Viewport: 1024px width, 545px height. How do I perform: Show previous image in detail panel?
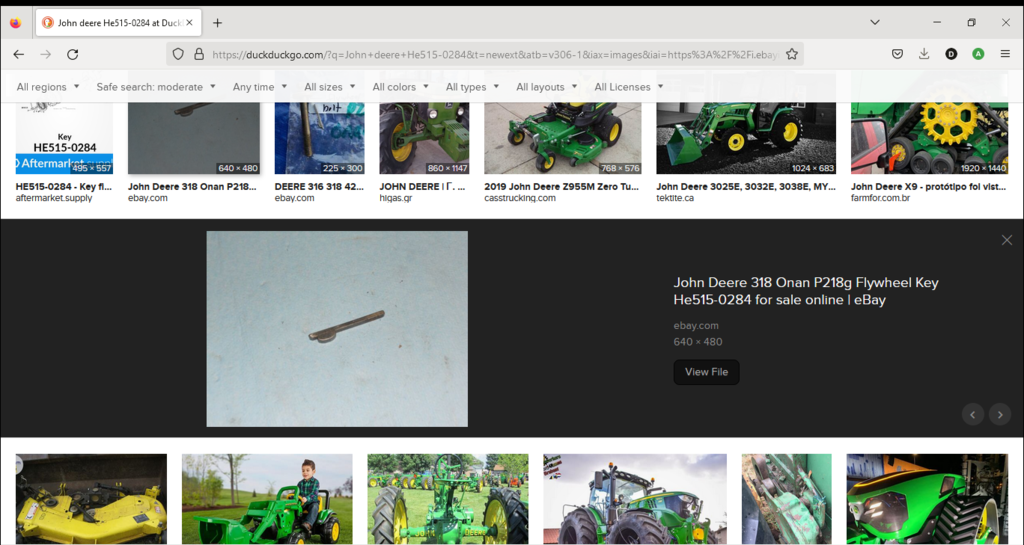[972, 414]
